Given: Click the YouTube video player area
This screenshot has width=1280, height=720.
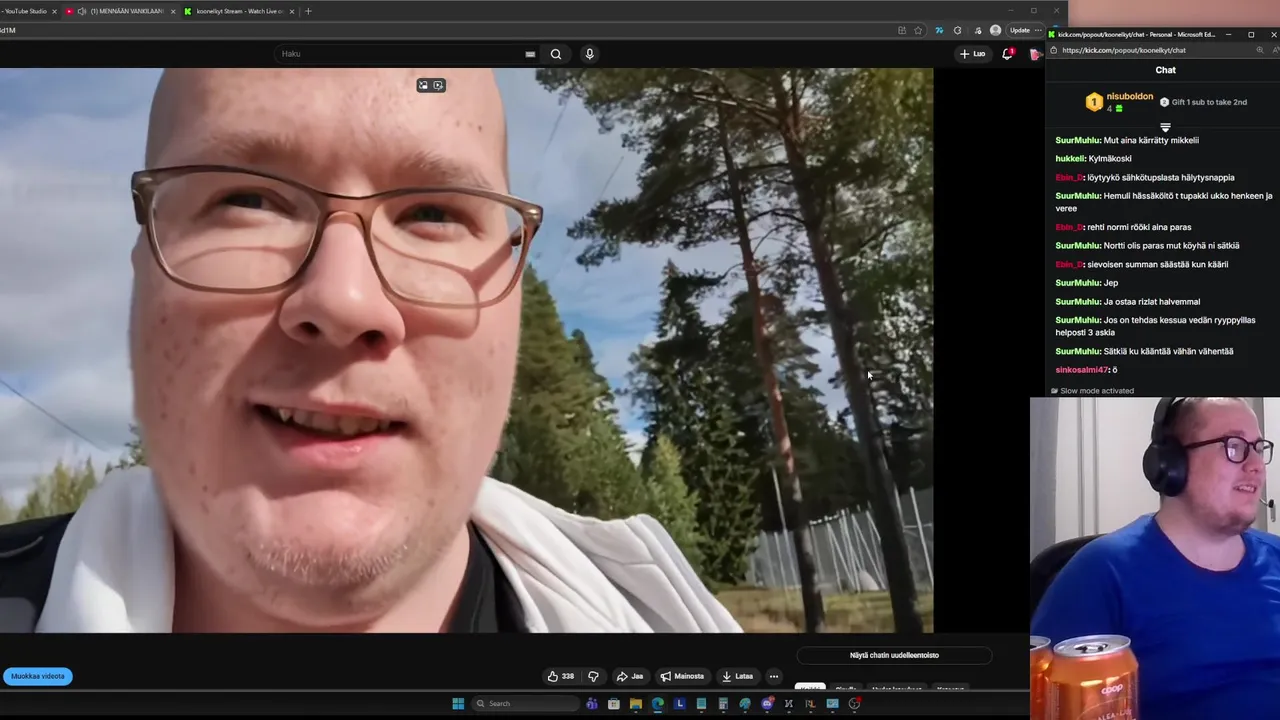Looking at the screenshot, I should click(466, 350).
